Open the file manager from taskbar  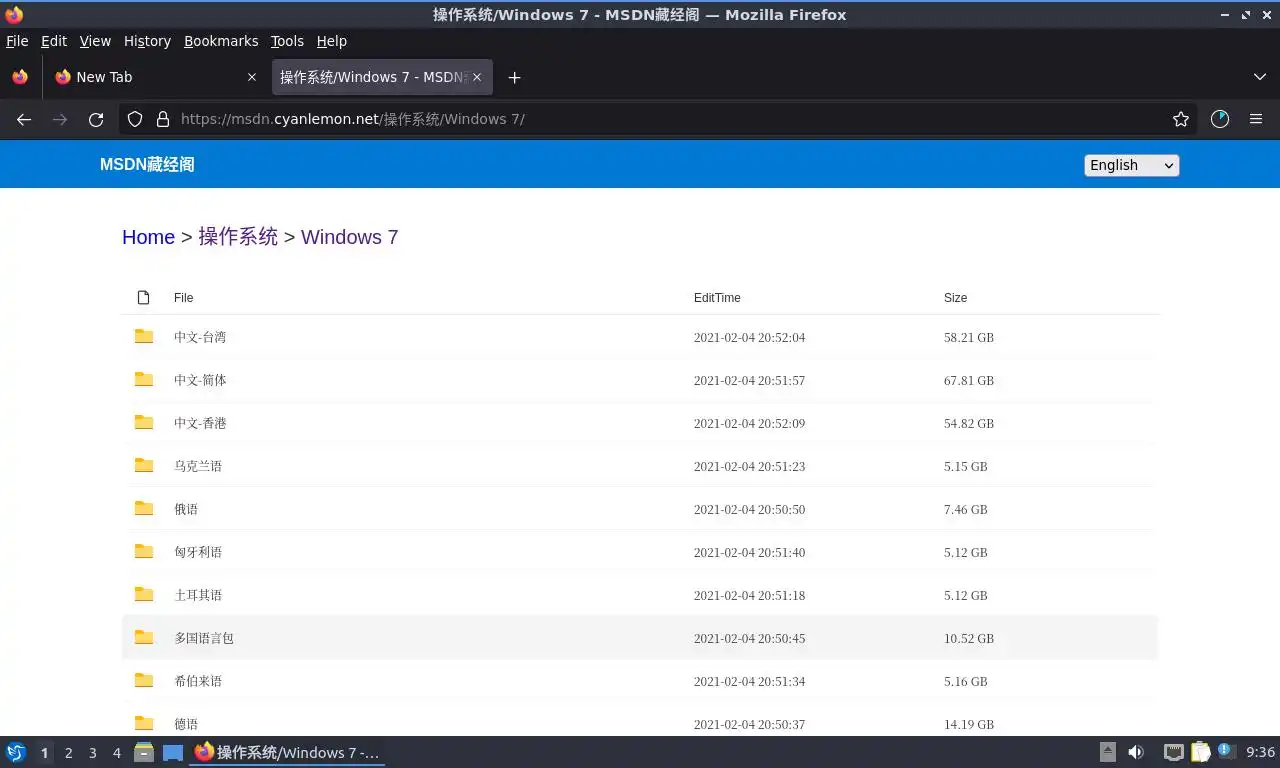(x=144, y=752)
